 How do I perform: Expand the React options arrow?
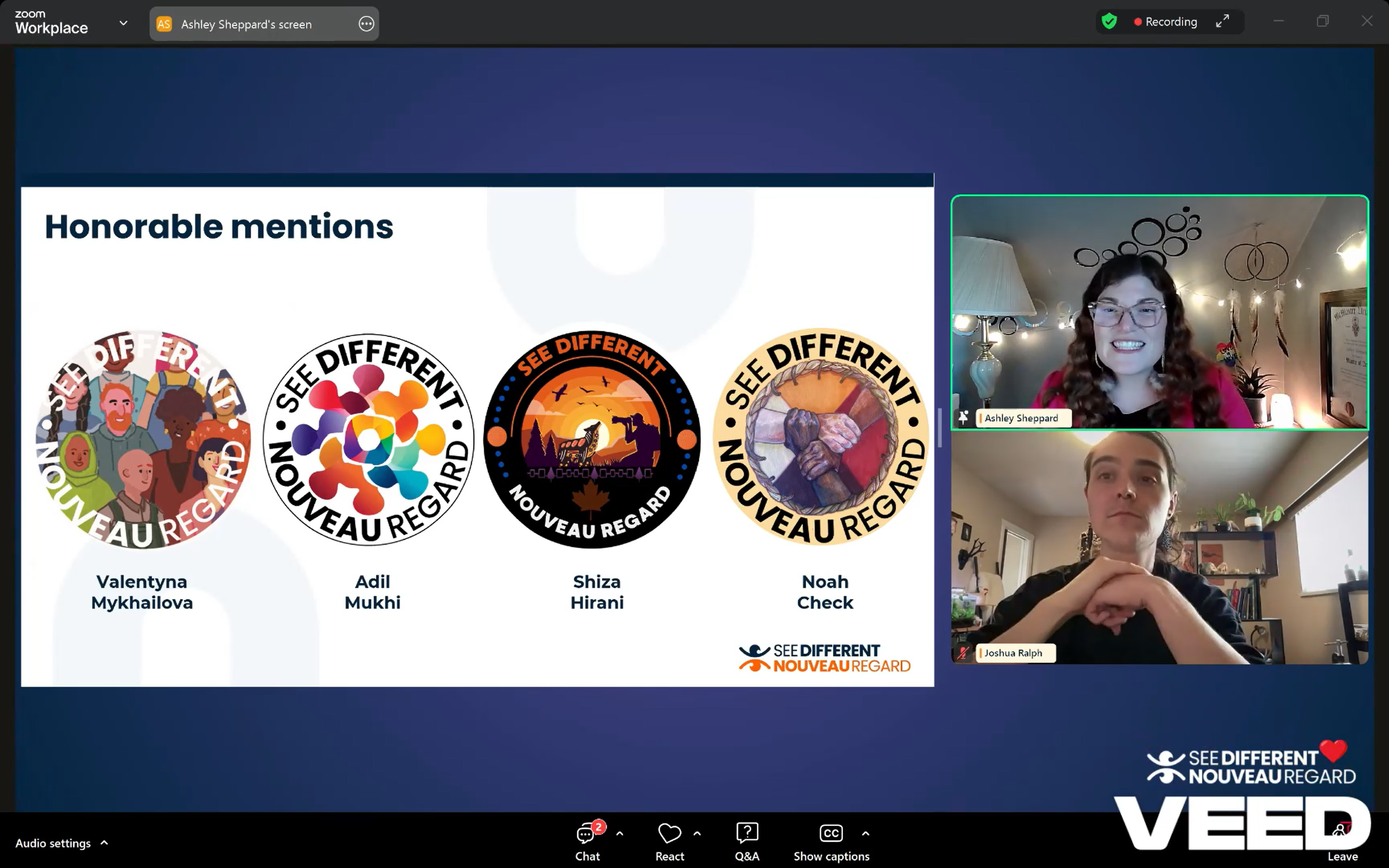tap(697, 833)
